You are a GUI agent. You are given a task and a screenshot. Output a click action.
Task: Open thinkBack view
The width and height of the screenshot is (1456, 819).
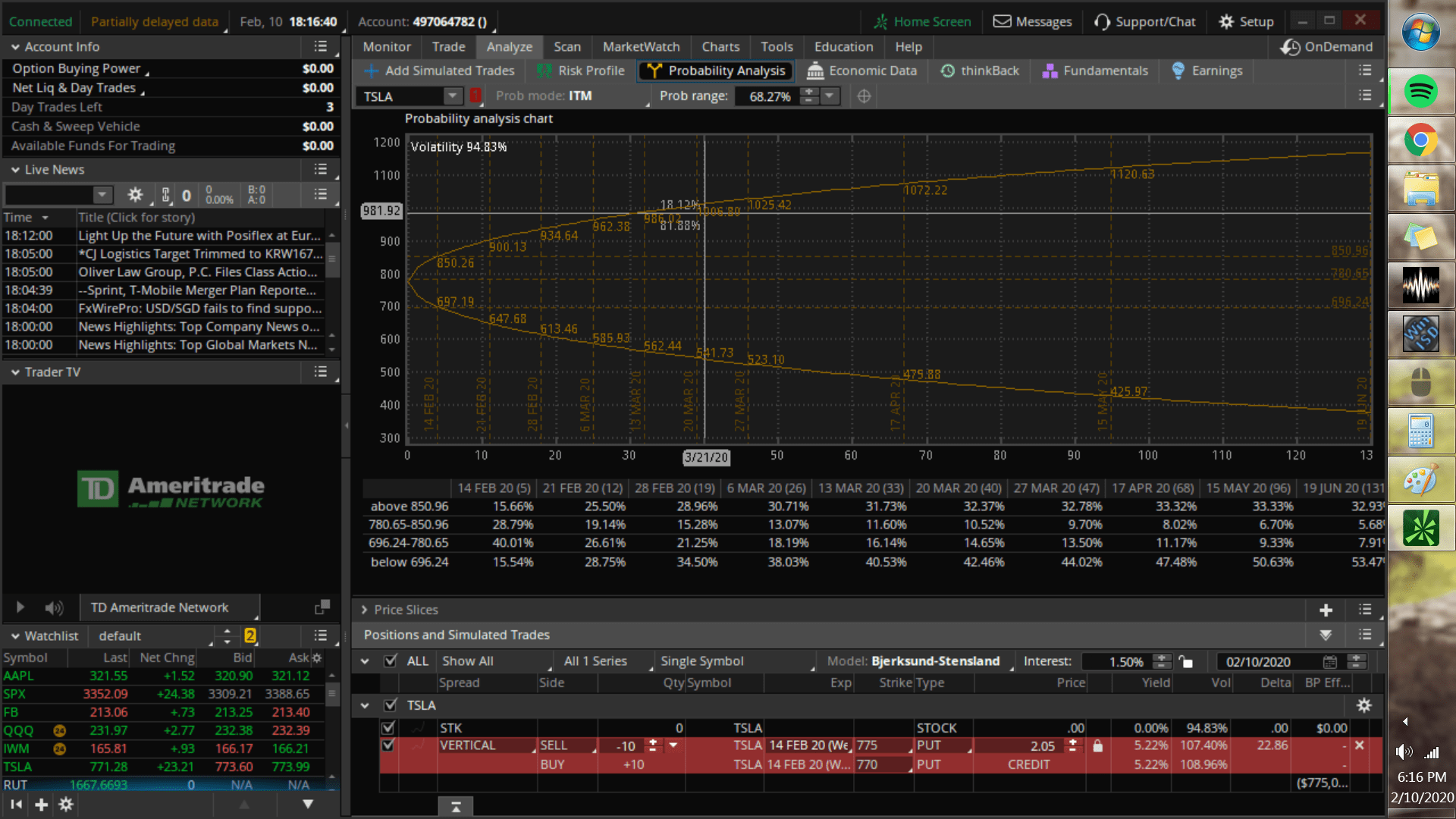980,71
